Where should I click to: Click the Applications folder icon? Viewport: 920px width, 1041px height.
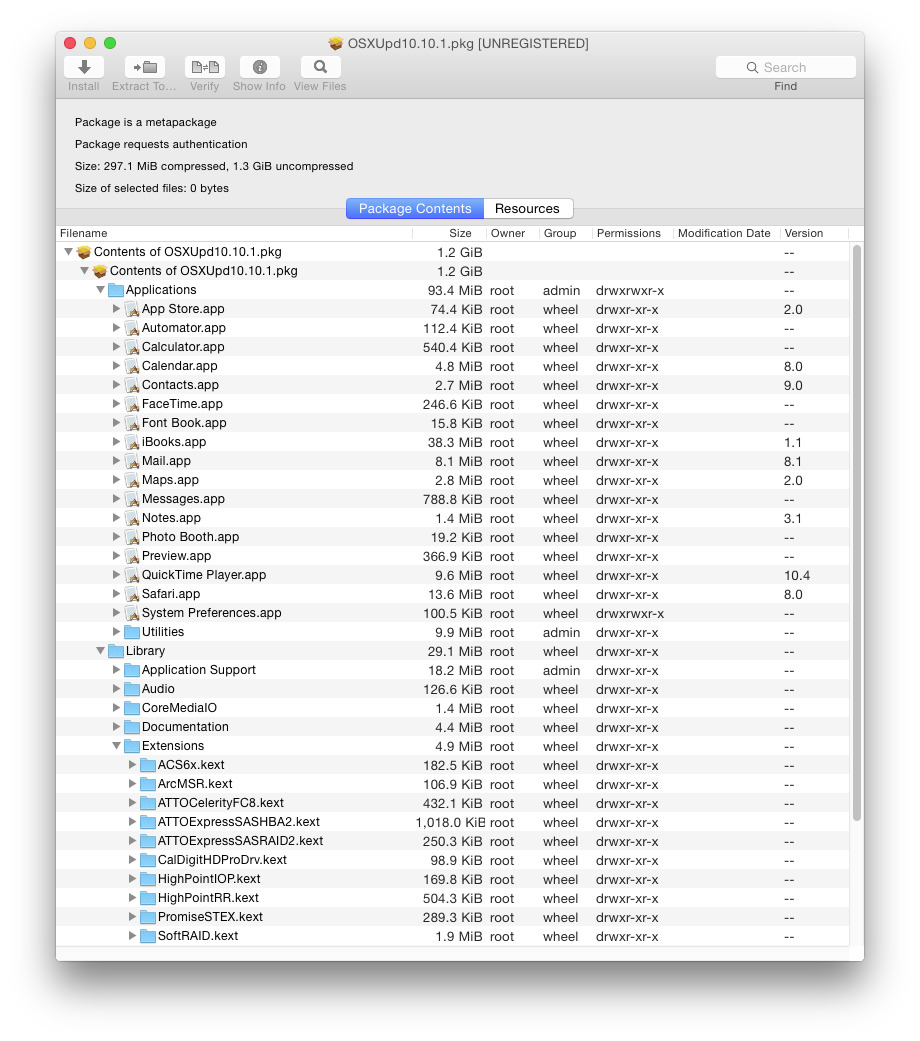[x=116, y=290]
